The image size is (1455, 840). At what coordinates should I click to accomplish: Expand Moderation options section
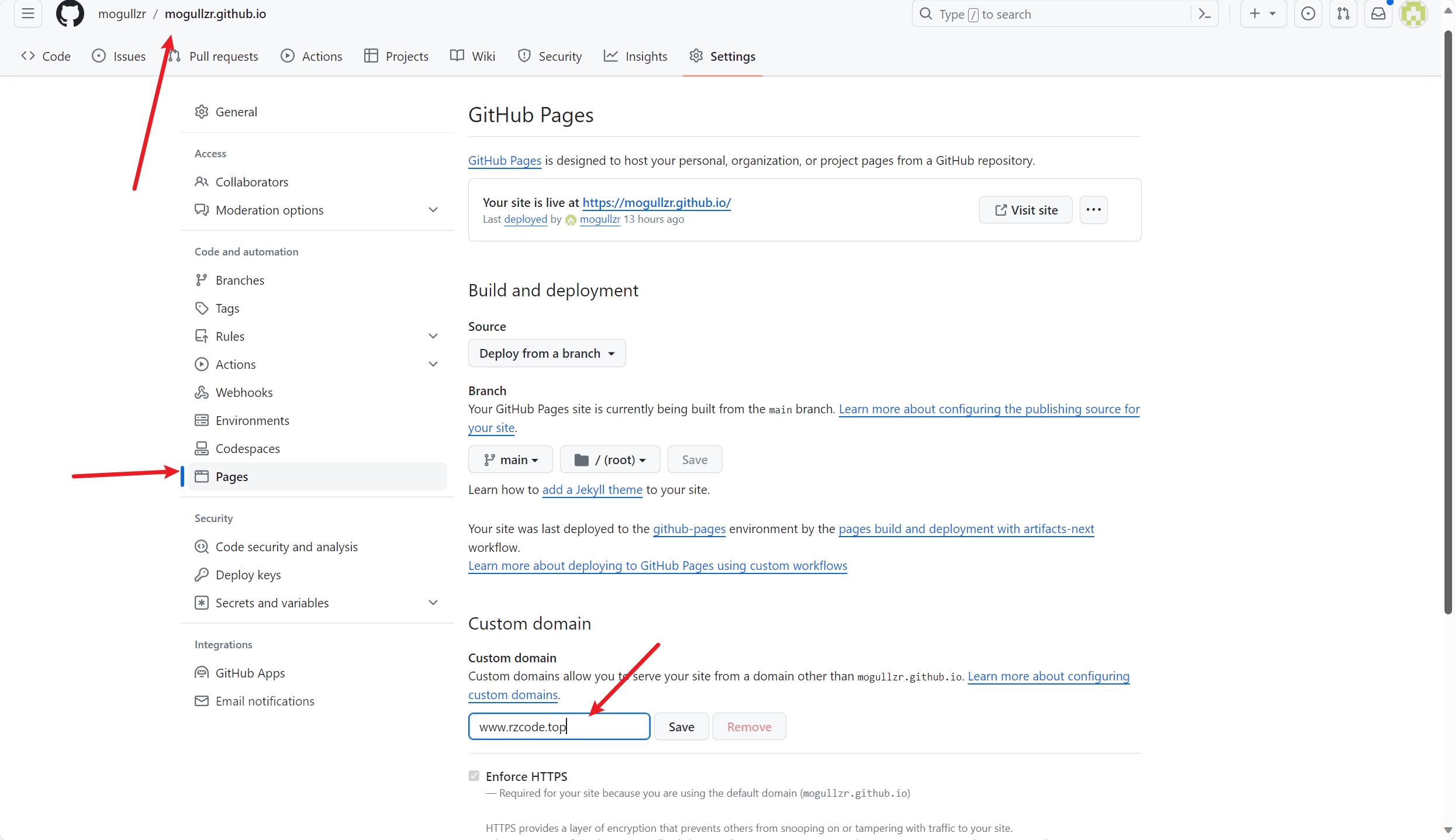433,210
